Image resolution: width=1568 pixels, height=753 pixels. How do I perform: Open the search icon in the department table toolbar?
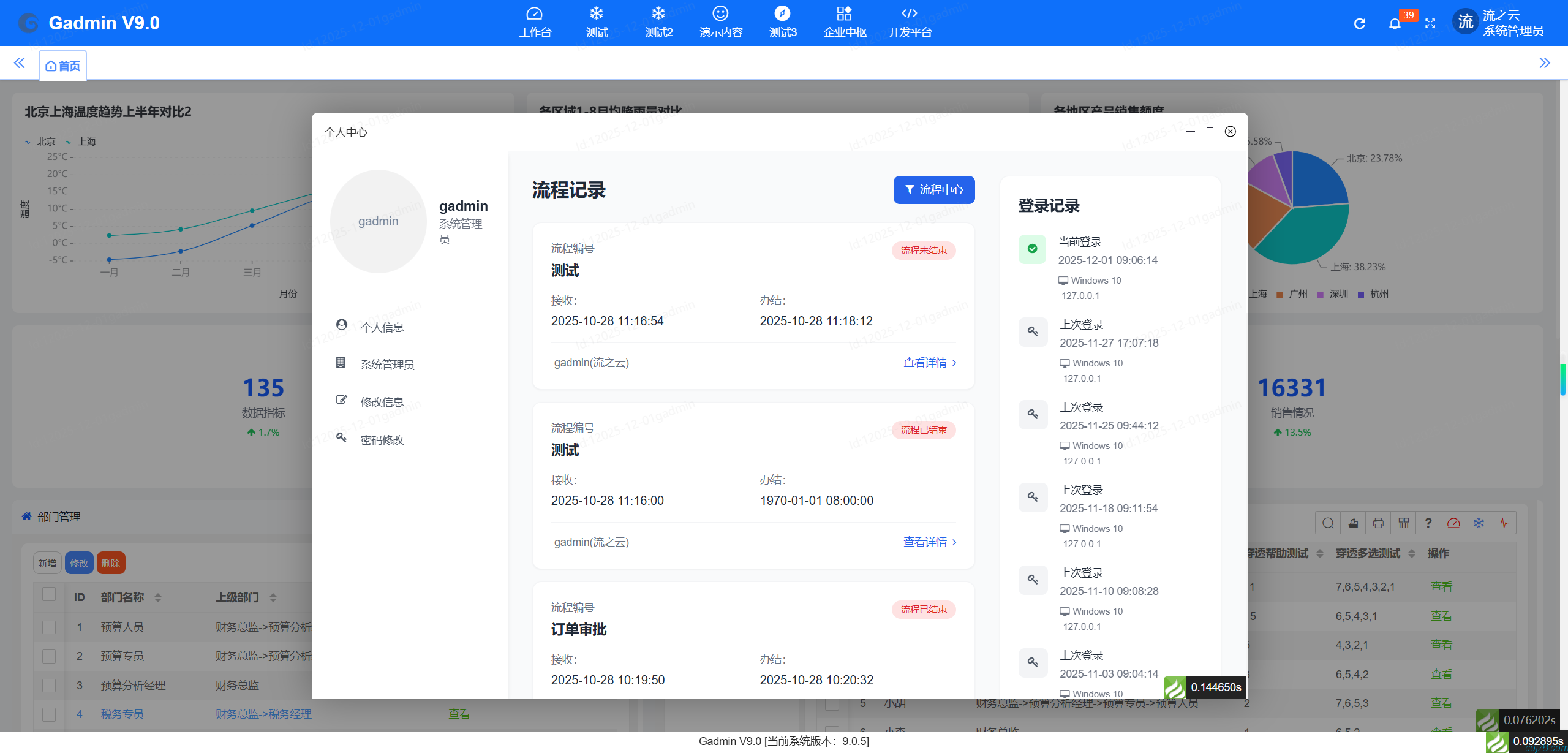1328,523
